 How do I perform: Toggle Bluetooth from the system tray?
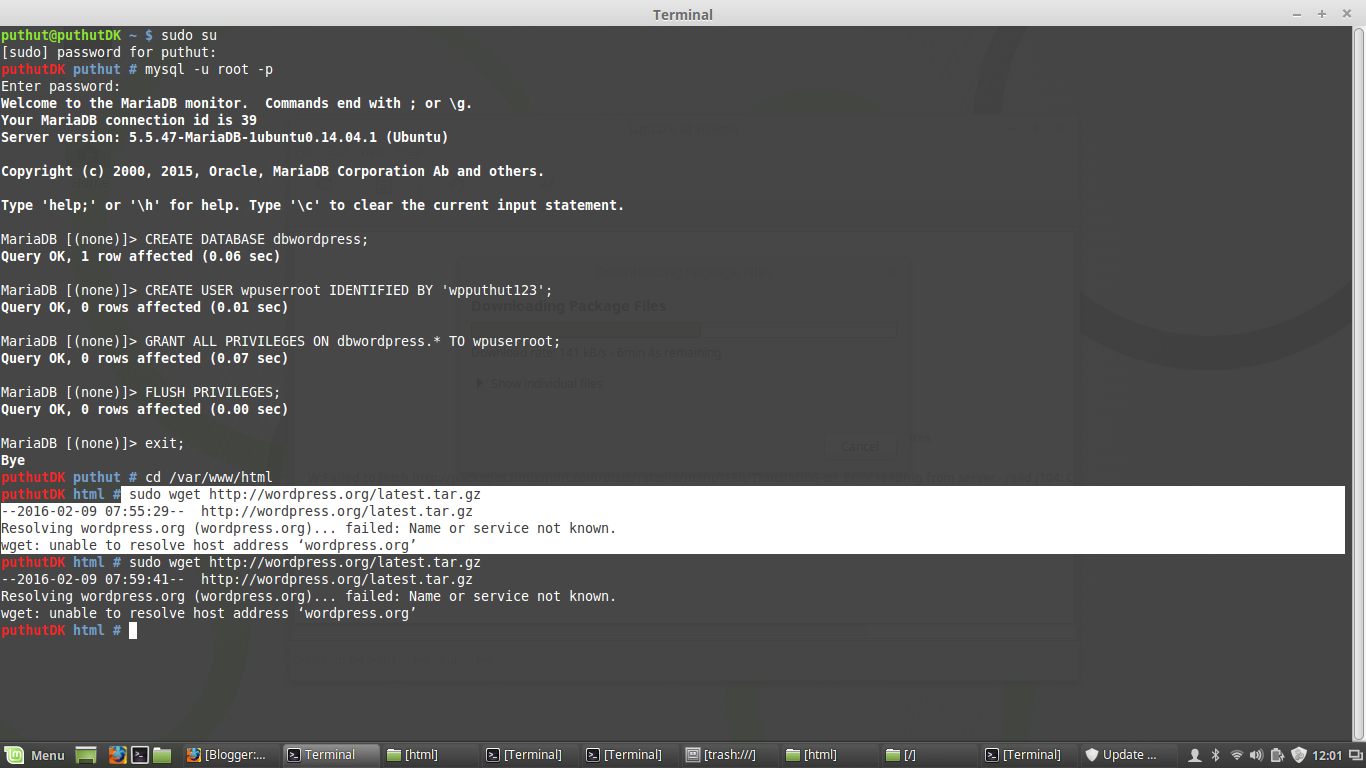[1215, 755]
